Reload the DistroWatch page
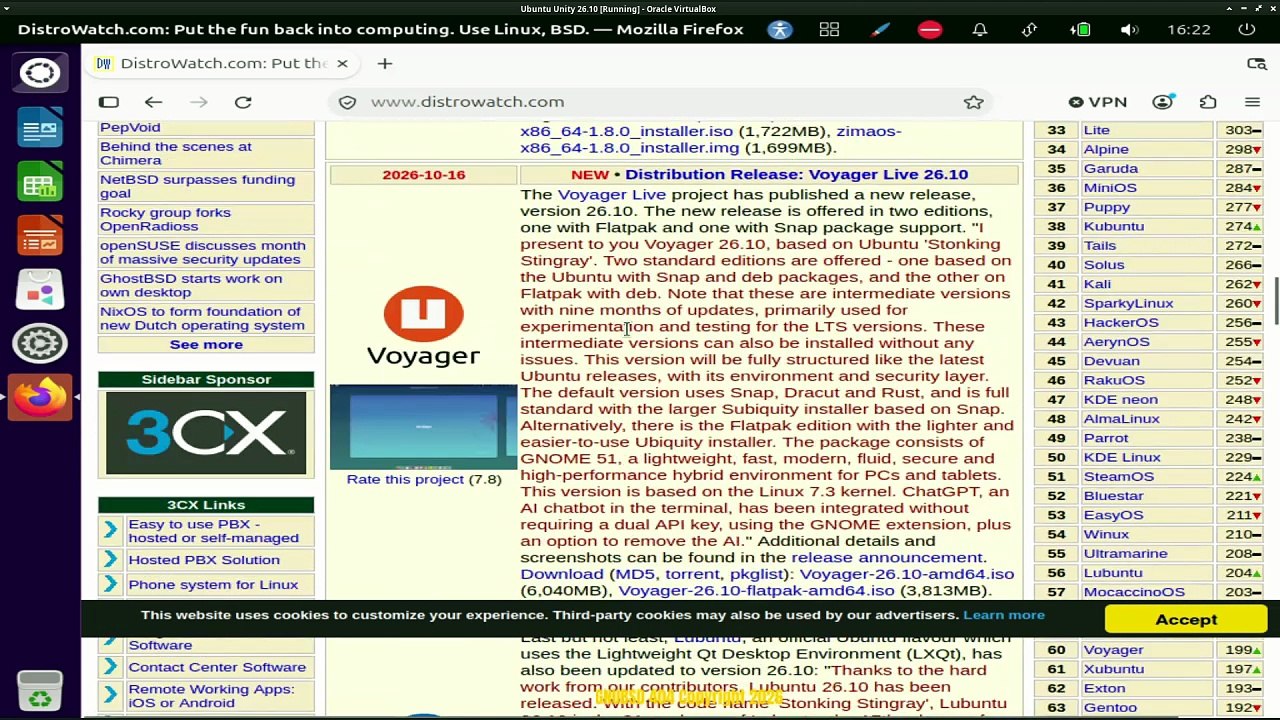The height and width of the screenshot is (720, 1280). (243, 102)
